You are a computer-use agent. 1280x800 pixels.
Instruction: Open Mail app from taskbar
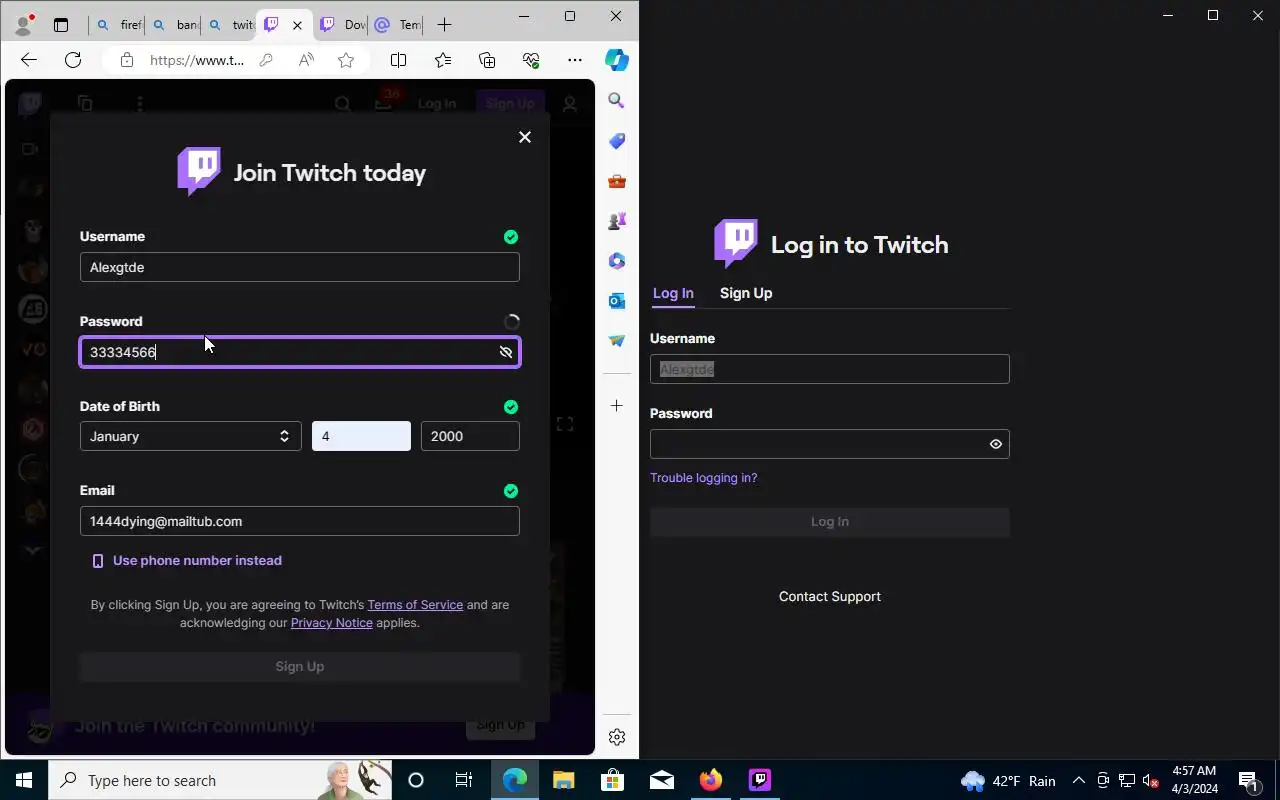662,780
